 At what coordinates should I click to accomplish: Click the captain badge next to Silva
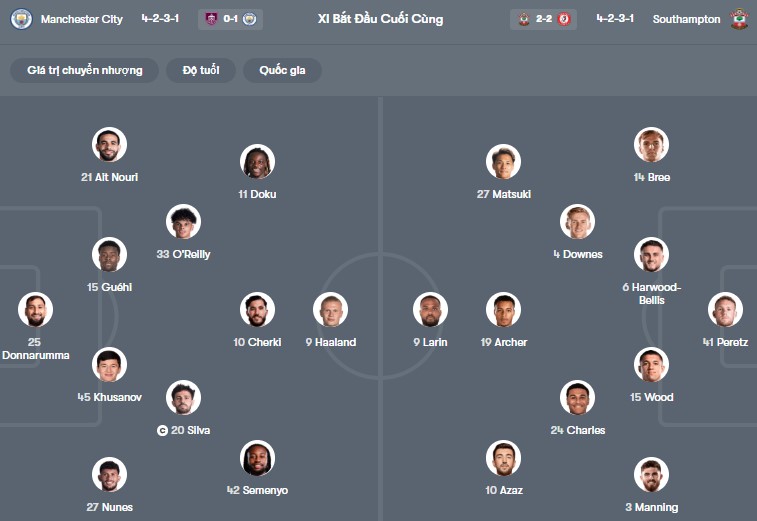[x=162, y=431]
